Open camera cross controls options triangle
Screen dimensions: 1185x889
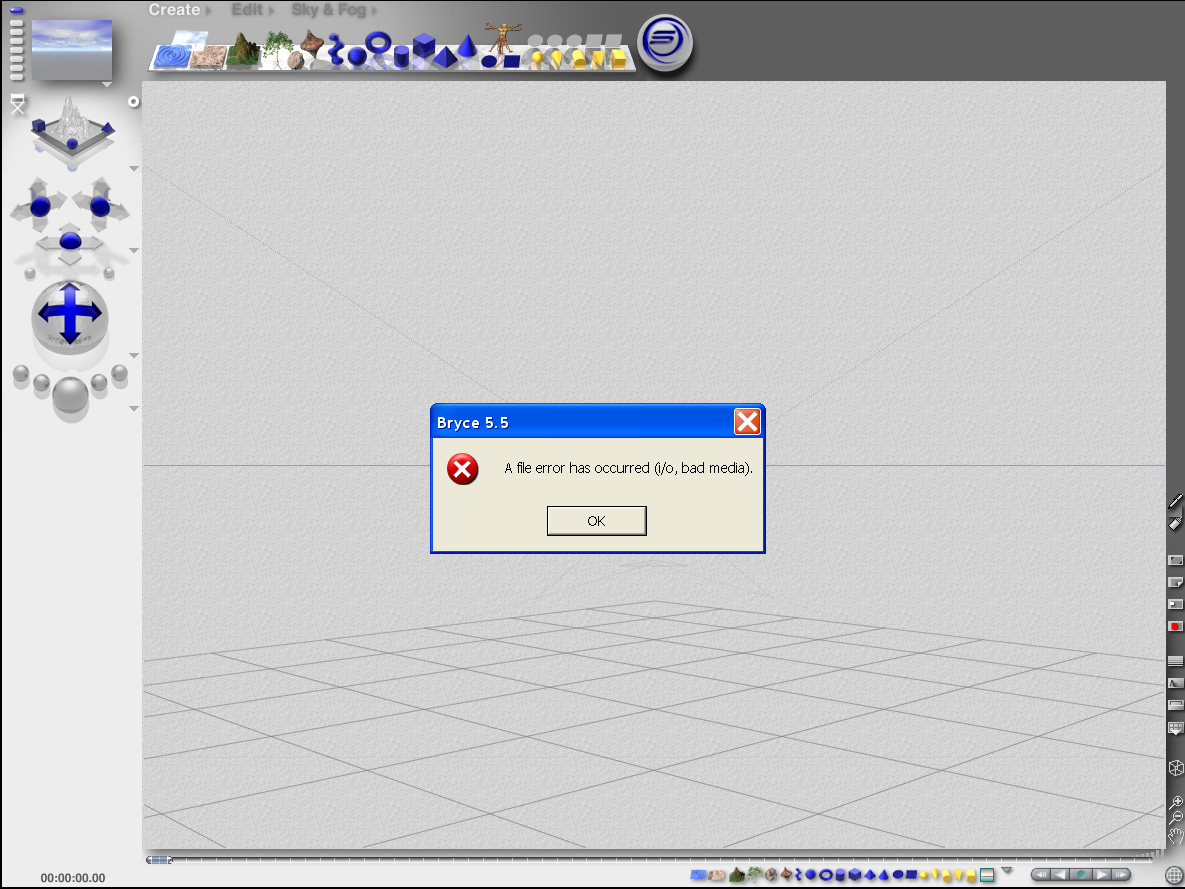coord(134,250)
